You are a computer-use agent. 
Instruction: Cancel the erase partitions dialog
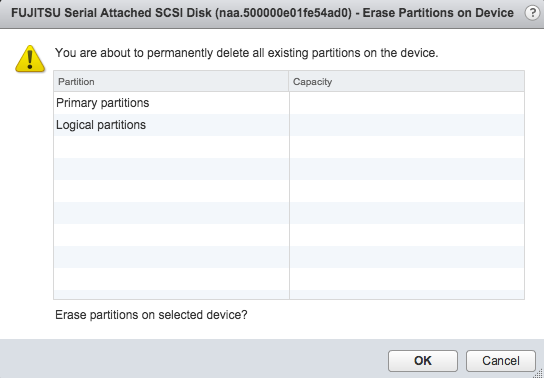[501, 361]
